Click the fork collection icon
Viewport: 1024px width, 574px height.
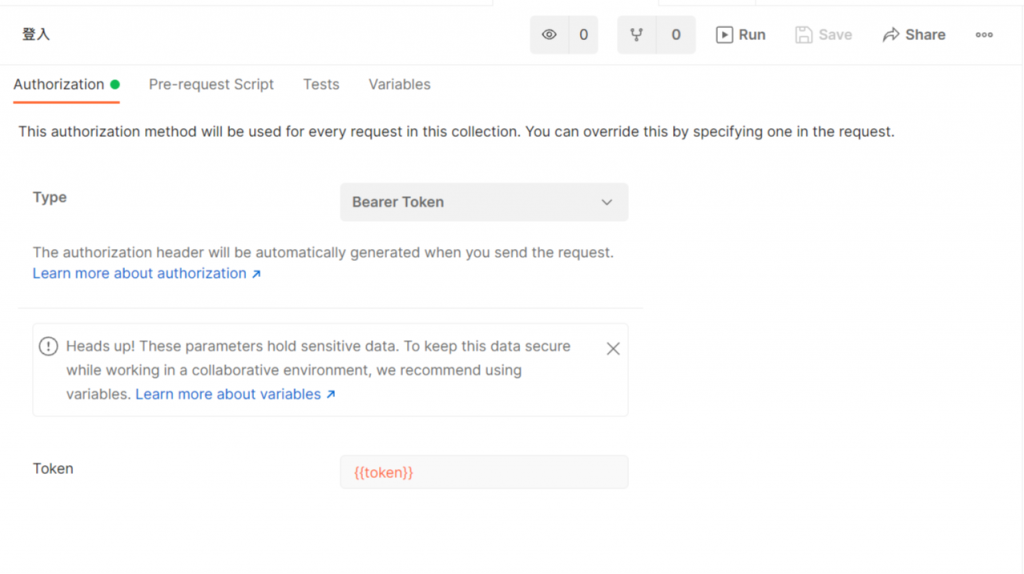click(x=636, y=35)
